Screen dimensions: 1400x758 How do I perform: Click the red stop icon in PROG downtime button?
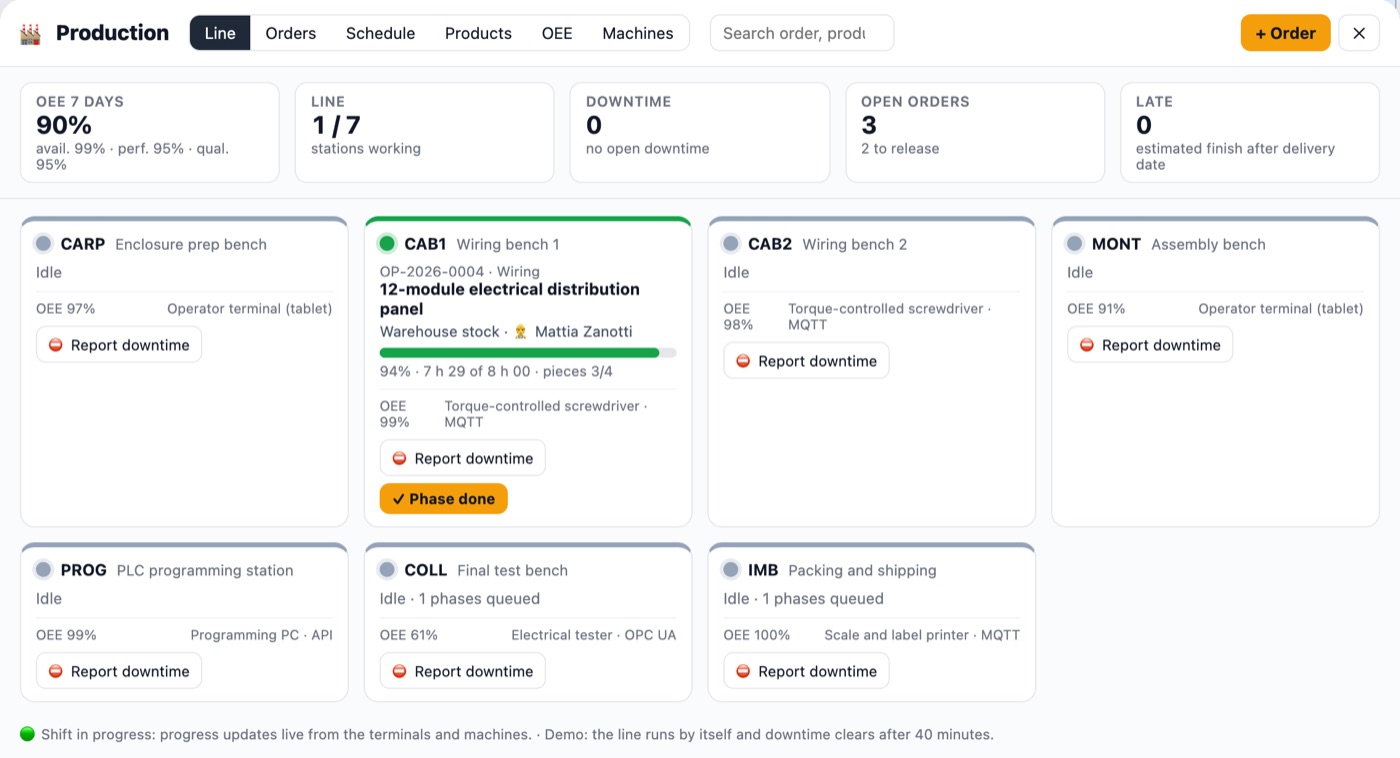(56, 671)
